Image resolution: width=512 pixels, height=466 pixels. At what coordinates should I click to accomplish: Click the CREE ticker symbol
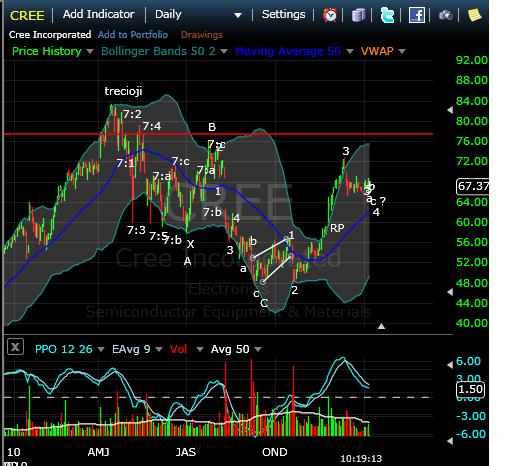click(x=27, y=16)
